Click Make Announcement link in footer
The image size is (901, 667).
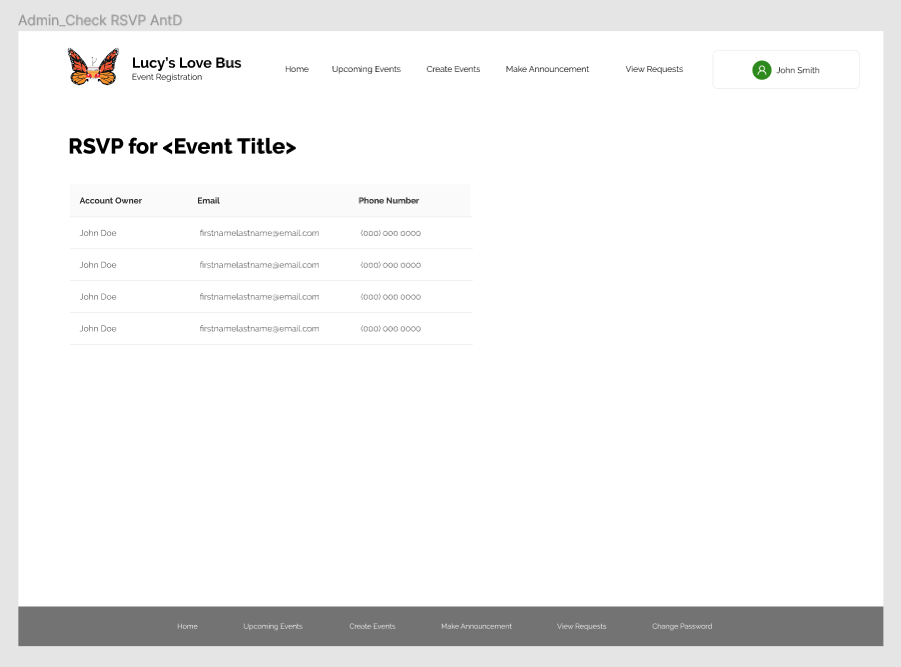click(476, 626)
